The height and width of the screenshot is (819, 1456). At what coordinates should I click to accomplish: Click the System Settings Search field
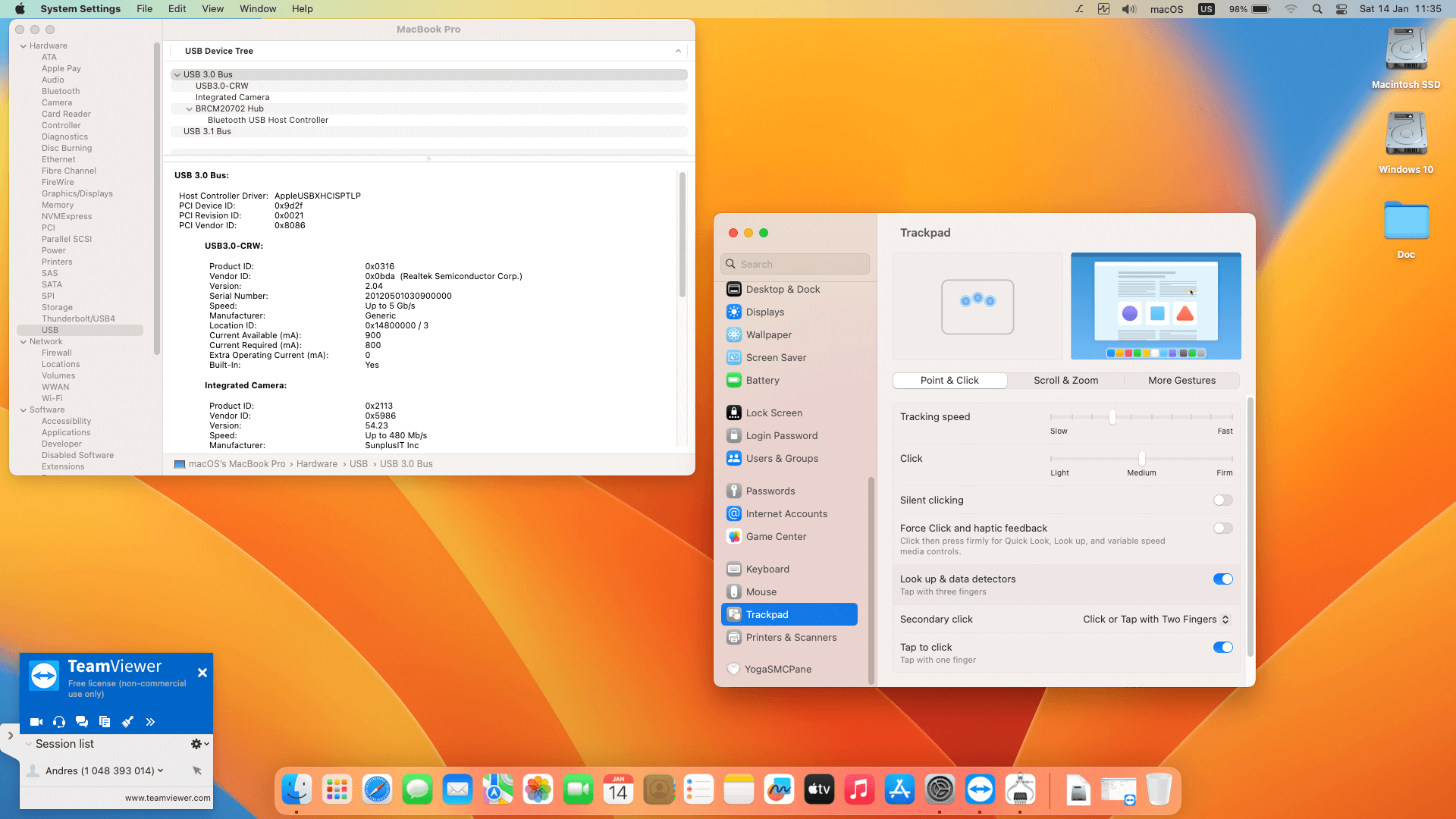(795, 264)
